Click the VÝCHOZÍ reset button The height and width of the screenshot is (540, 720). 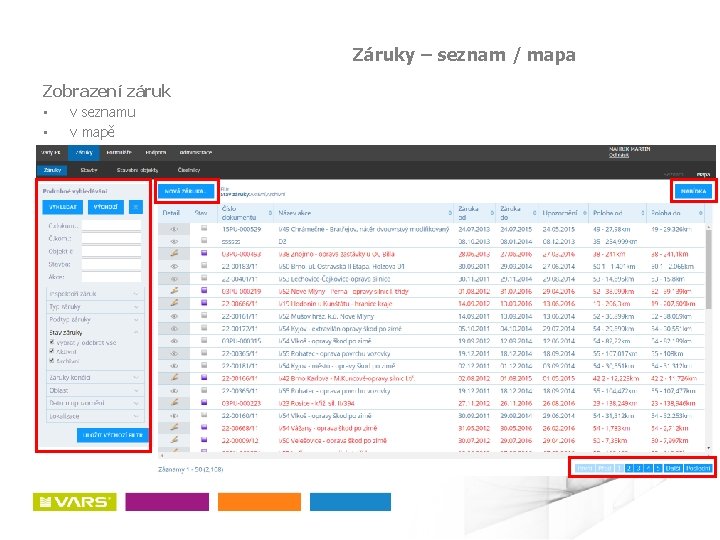point(106,207)
